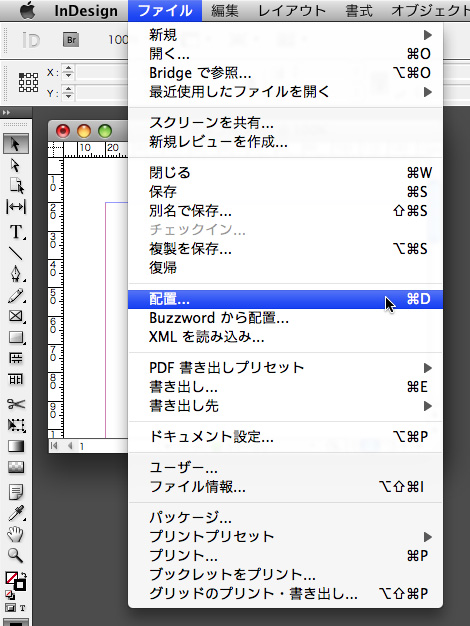Open the 編集 menu
This screenshot has width=470, height=626.
tap(224, 10)
